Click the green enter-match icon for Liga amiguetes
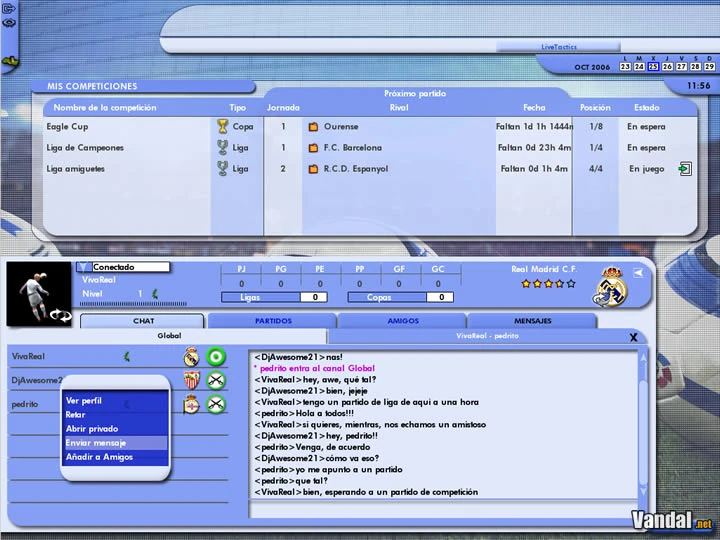Viewport: 720px width, 540px height. [685, 169]
